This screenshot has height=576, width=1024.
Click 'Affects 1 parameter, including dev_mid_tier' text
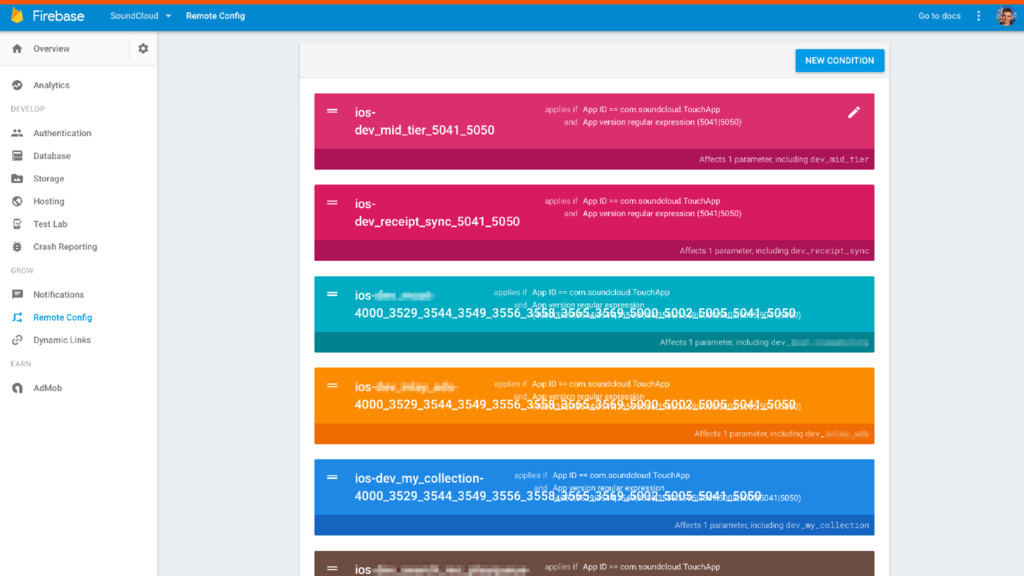coord(784,159)
